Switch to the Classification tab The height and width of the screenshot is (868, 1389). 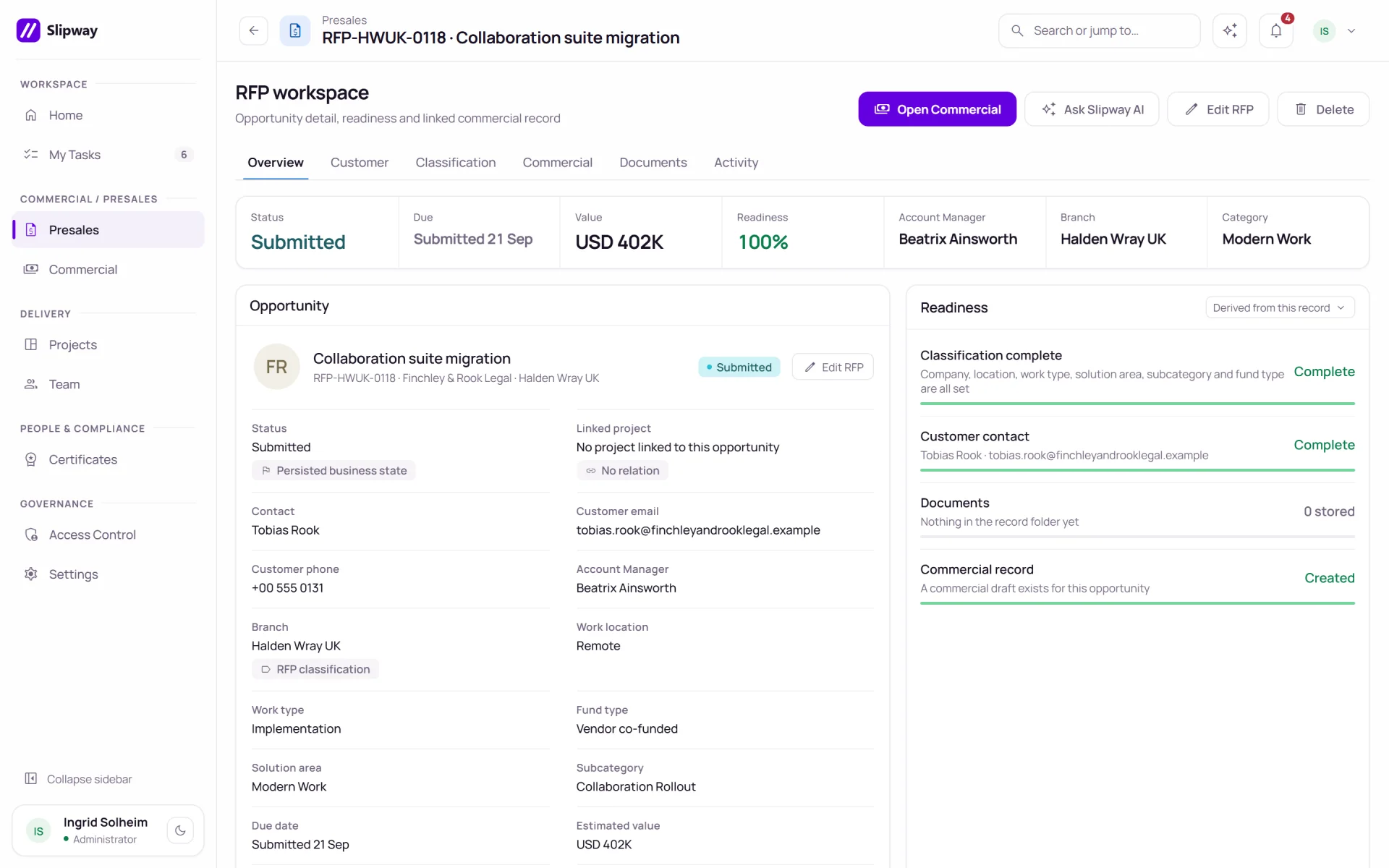click(456, 163)
